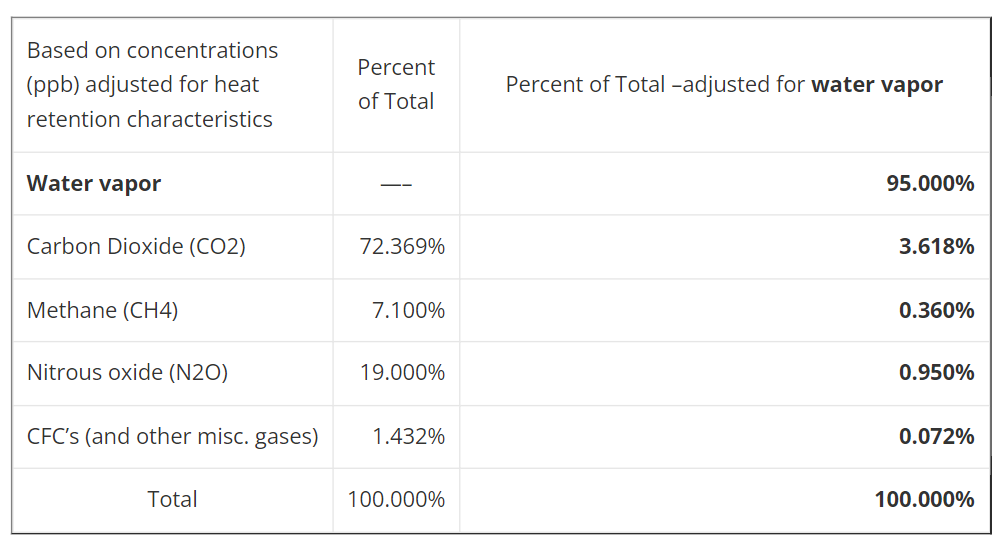This screenshot has height=553, width=1007.
Task: Click the "Percent of Total" column header
Action: pos(396,84)
